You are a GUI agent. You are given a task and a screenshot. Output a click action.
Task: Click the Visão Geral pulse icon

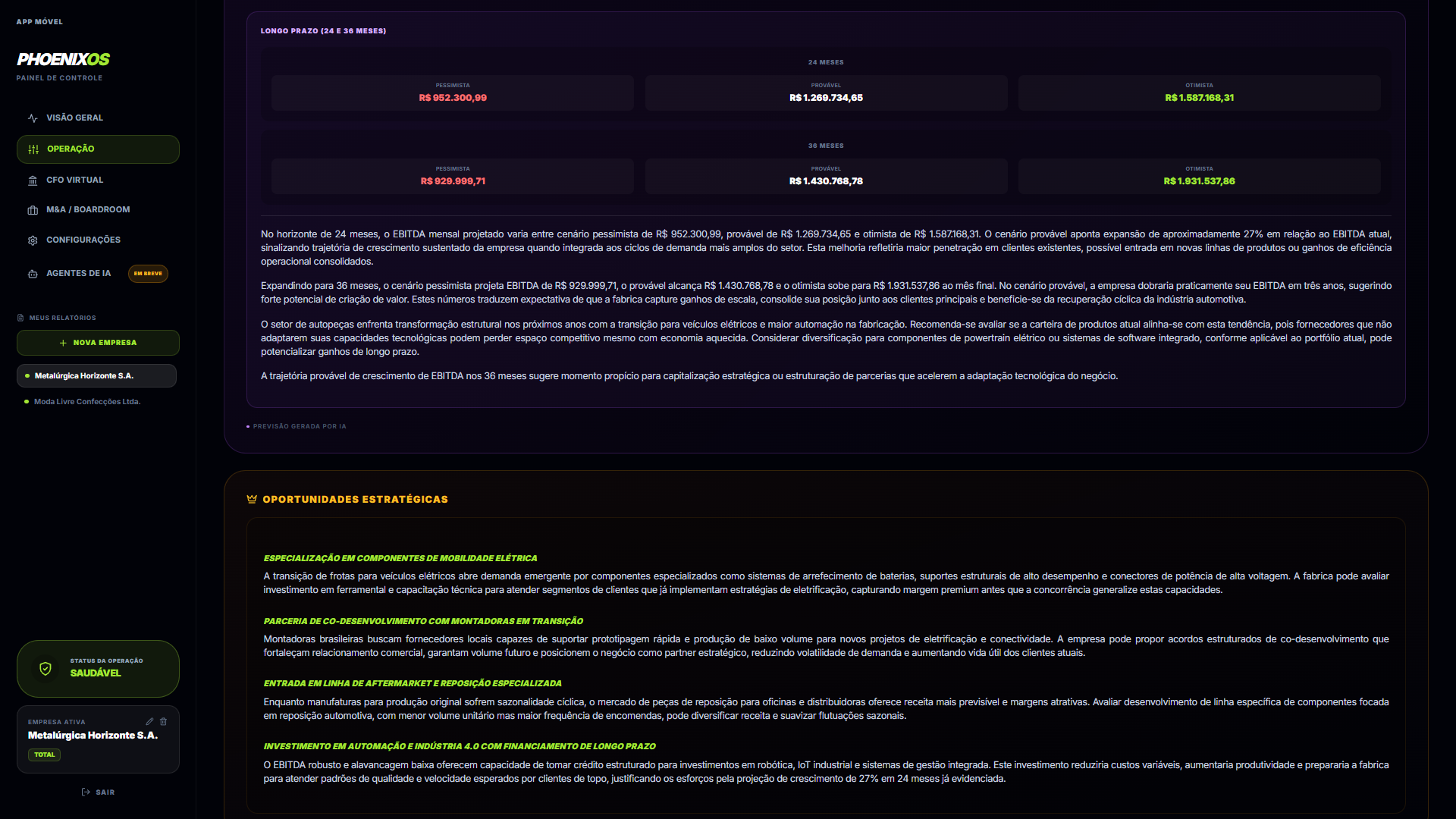(33, 118)
